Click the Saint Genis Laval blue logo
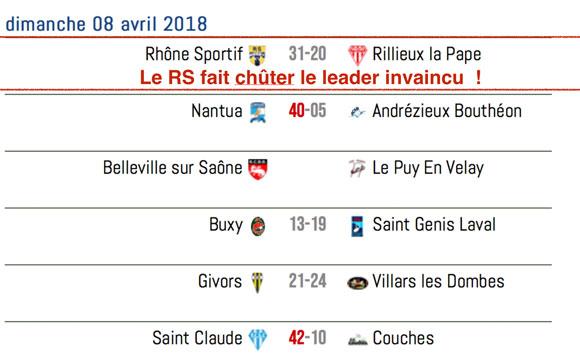The width and height of the screenshot is (580, 364). pos(357,226)
